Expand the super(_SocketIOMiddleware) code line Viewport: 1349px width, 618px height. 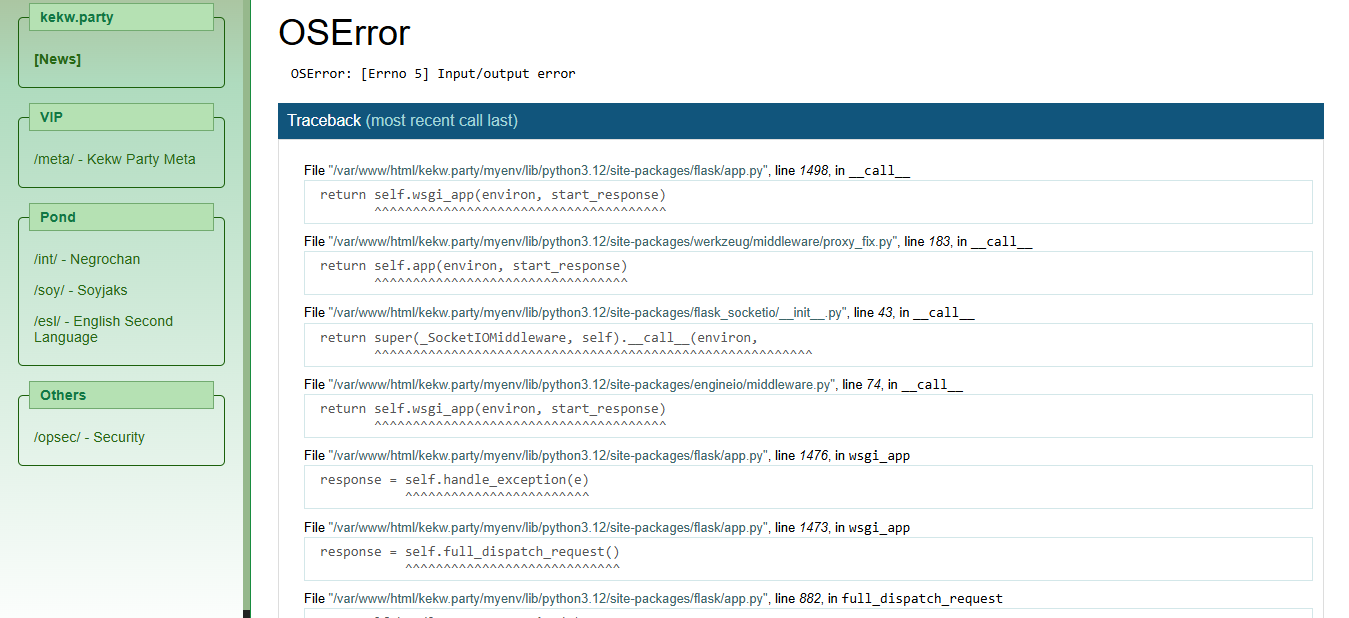tap(807, 344)
